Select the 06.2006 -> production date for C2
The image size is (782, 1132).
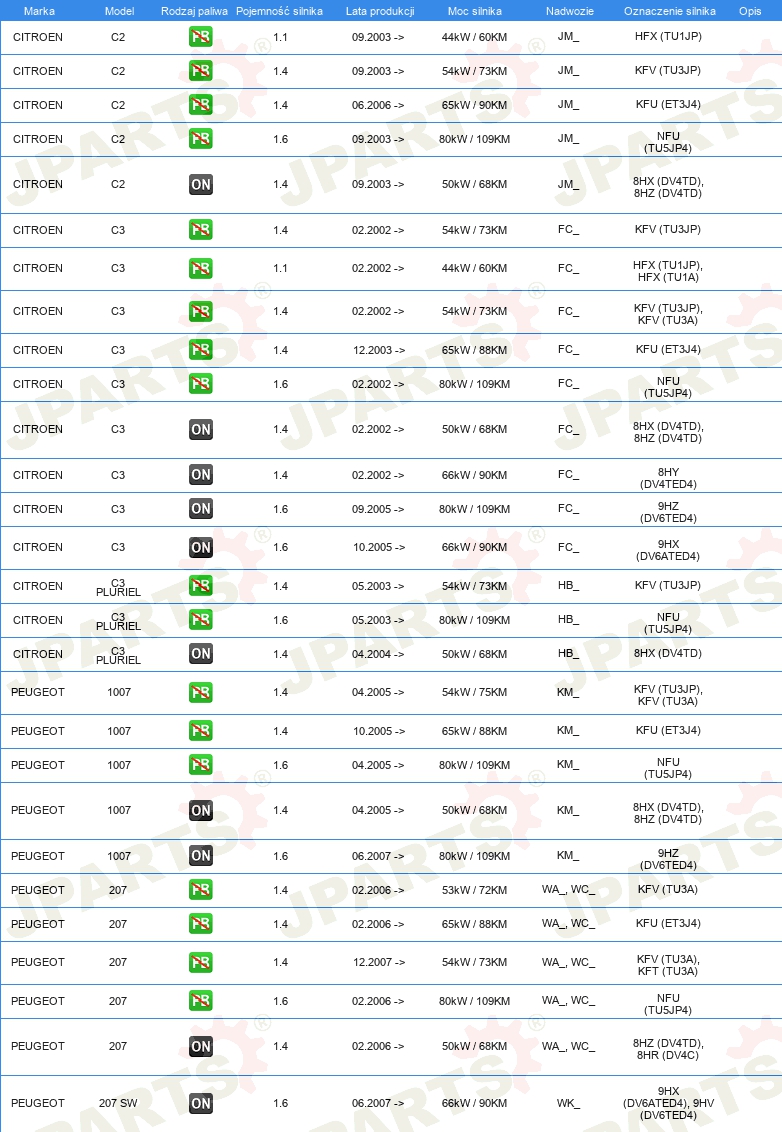[378, 105]
